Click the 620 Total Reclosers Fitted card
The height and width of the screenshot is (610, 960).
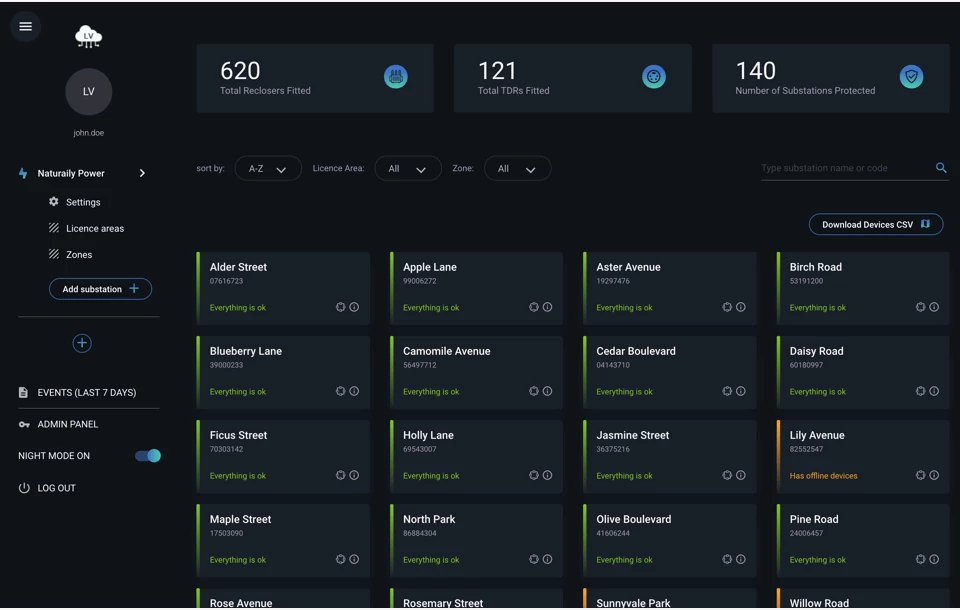click(315, 78)
